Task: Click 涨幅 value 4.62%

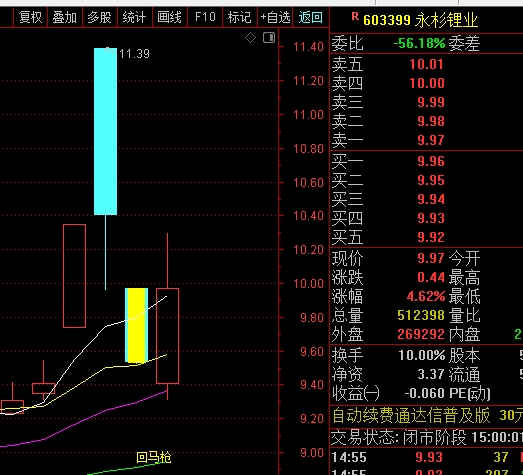Action: (426, 296)
